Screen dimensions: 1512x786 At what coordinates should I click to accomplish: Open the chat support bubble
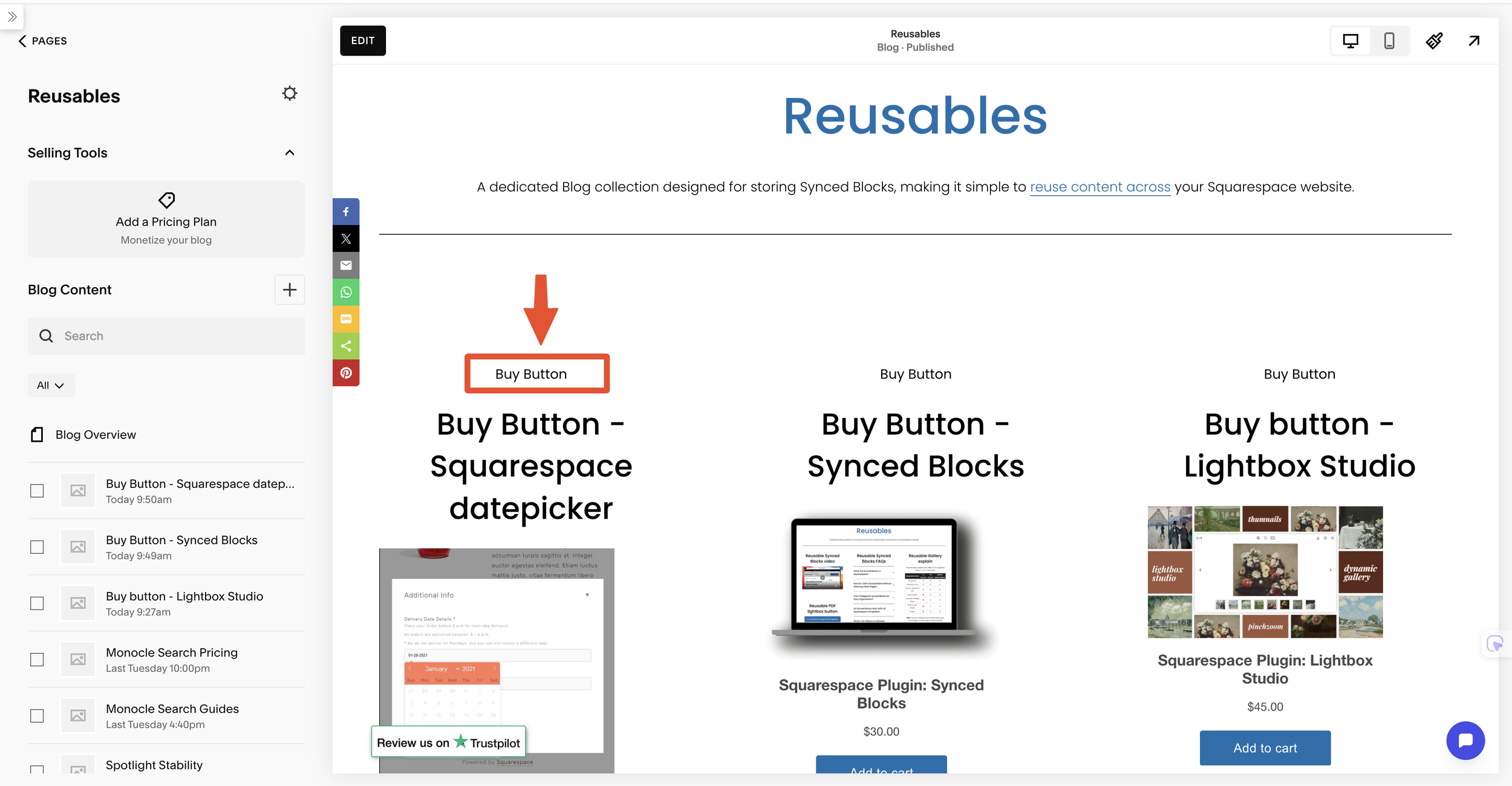point(1465,741)
